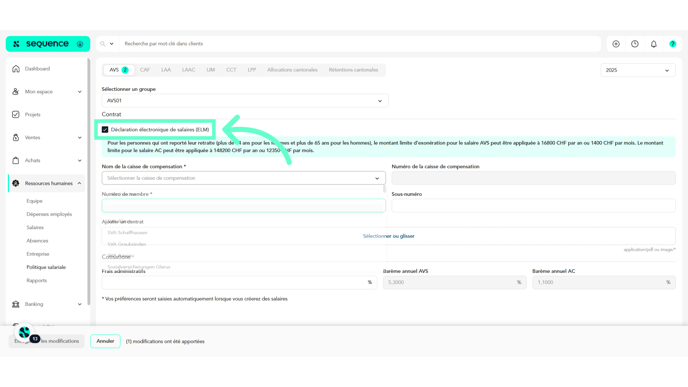Toggle Déclaration électronique de salaires checkbox

(x=105, y=129)
